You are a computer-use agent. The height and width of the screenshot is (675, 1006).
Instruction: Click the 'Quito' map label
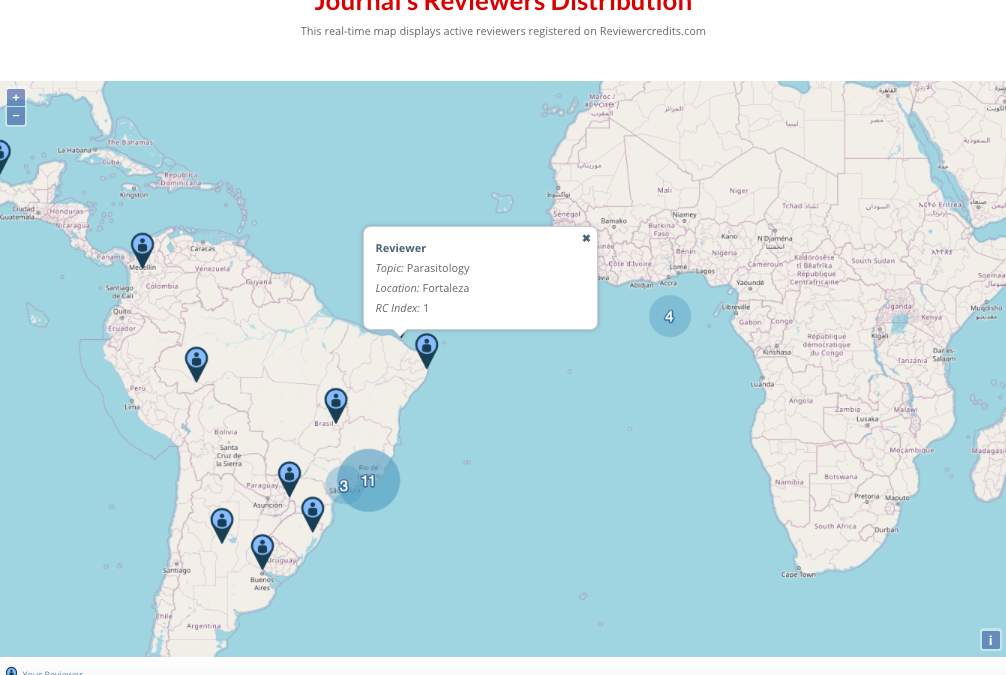pos(122,311)
